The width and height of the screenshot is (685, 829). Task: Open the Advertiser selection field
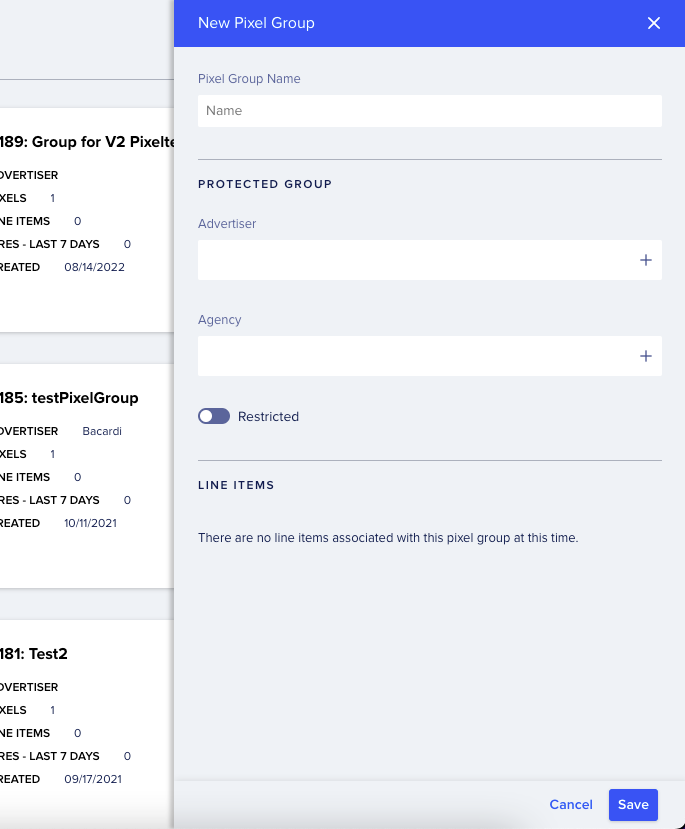[430, 260]
